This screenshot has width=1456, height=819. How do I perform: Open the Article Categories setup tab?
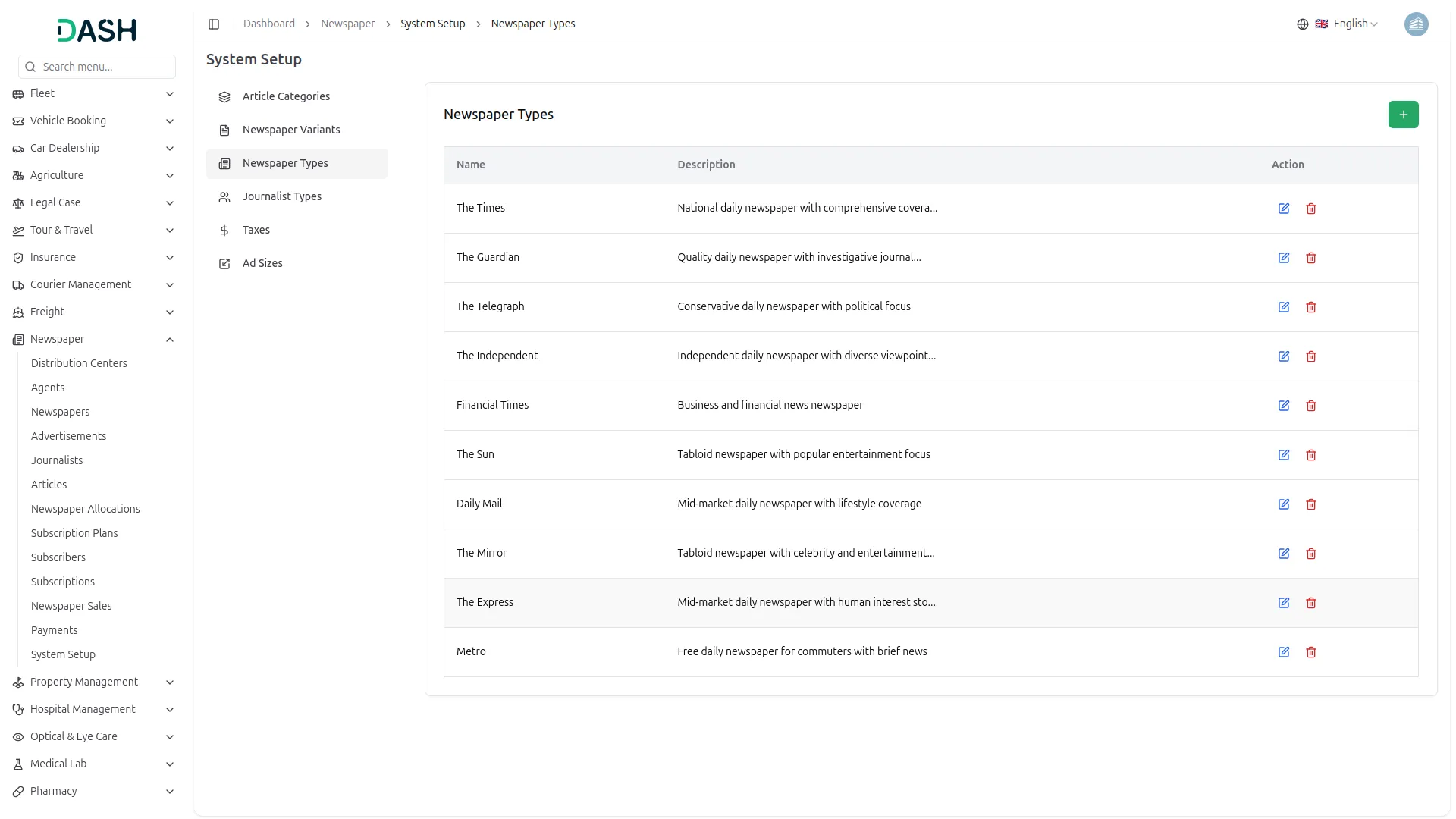coord(286,96)
